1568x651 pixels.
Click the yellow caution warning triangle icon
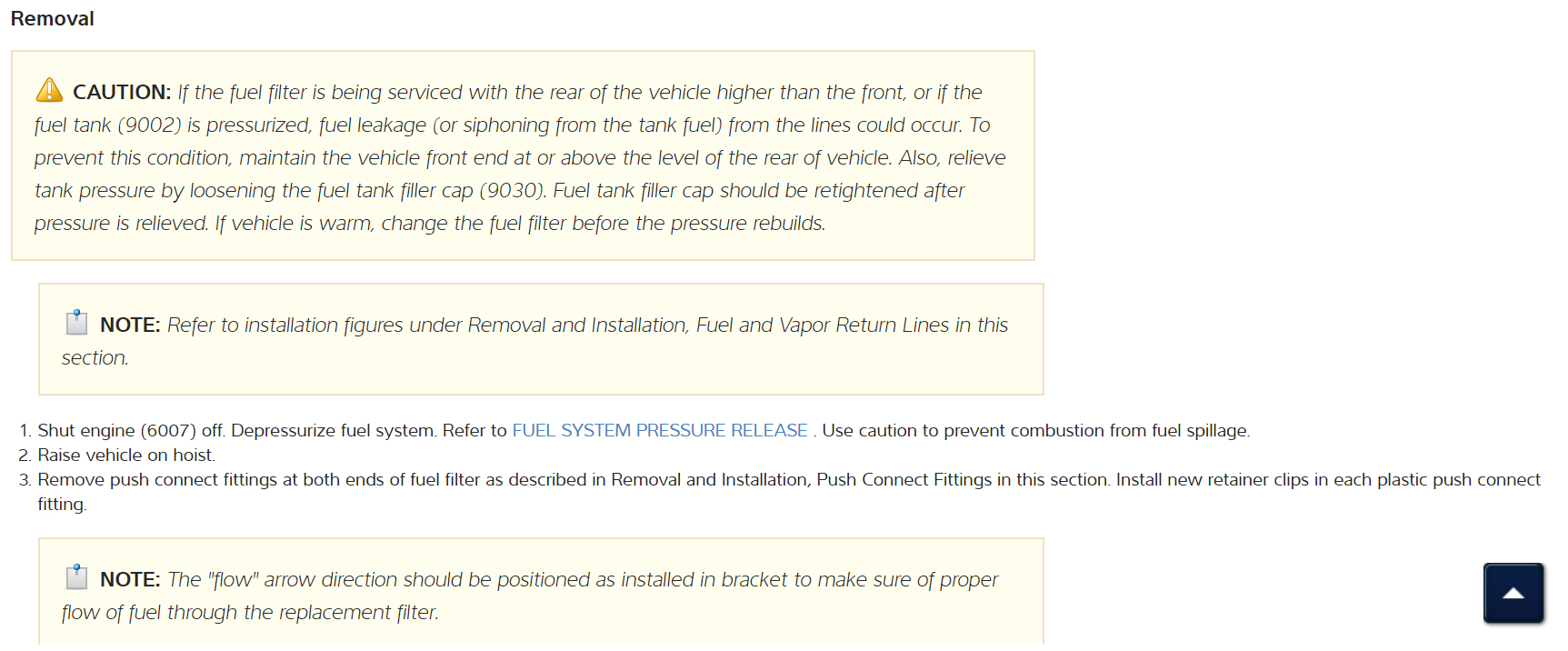click(49, 90)
